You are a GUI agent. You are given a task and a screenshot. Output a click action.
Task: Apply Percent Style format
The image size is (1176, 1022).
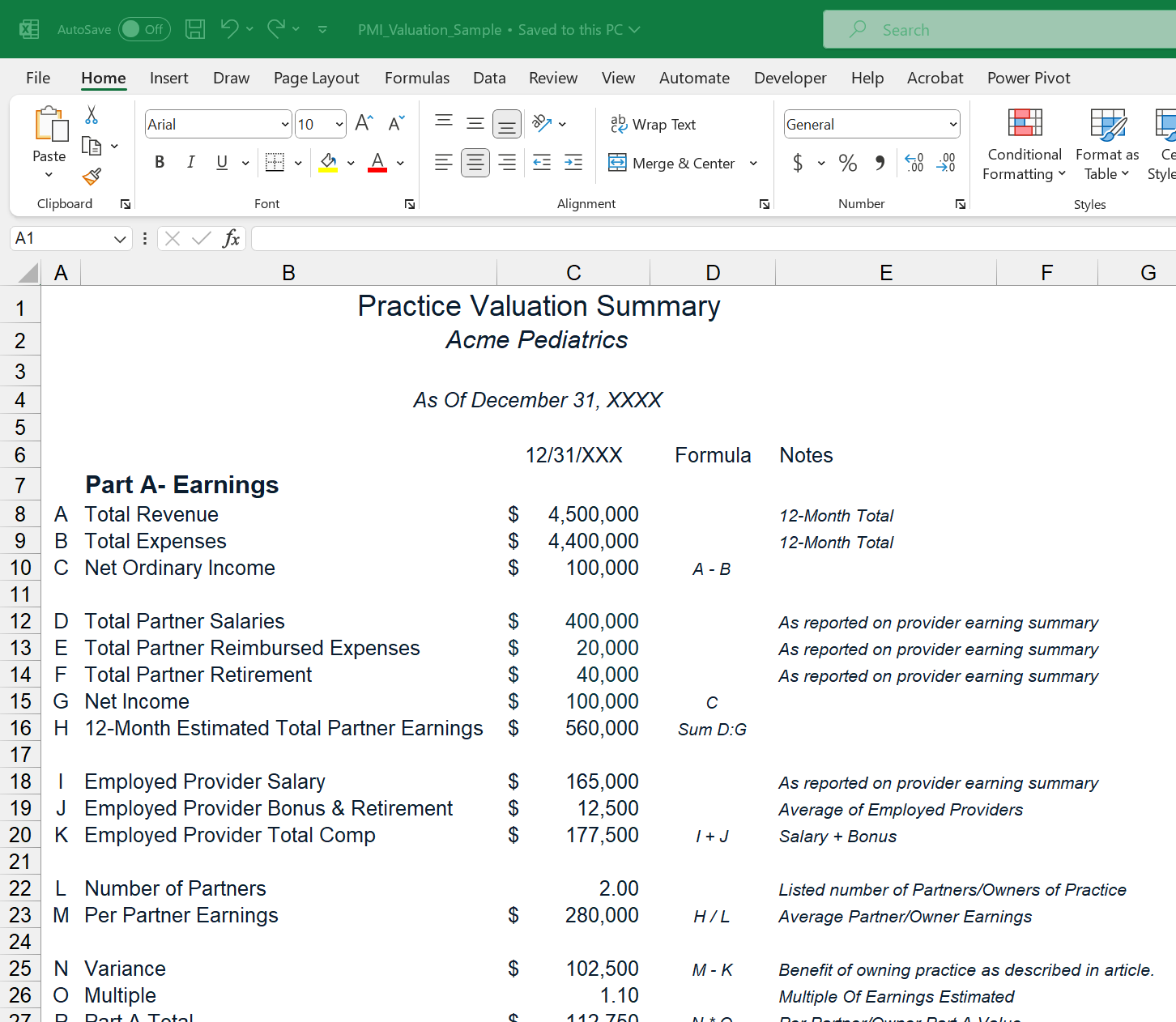point(848,163)
